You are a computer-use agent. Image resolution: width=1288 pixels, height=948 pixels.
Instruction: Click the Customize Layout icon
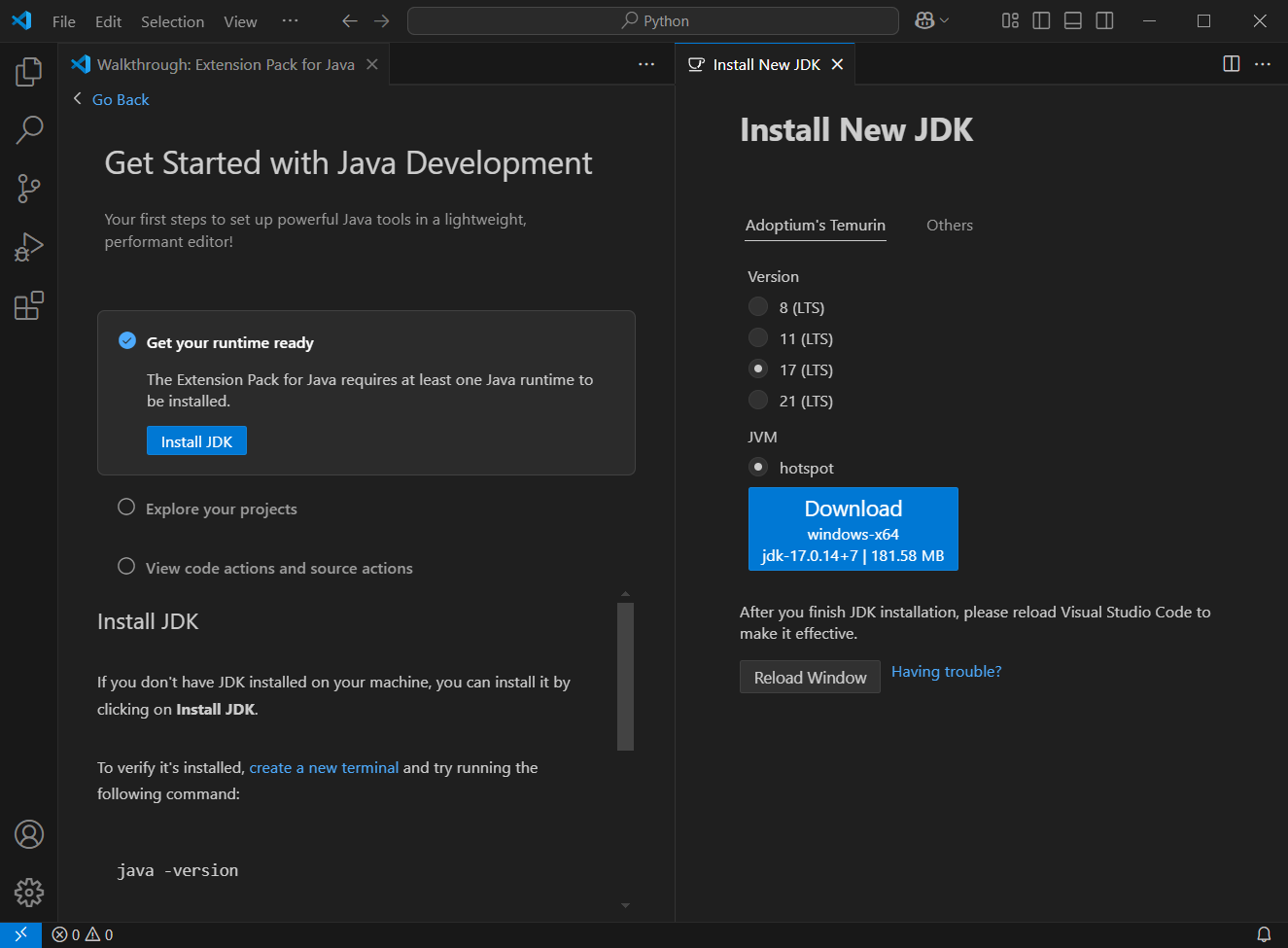click(1010, 20)
